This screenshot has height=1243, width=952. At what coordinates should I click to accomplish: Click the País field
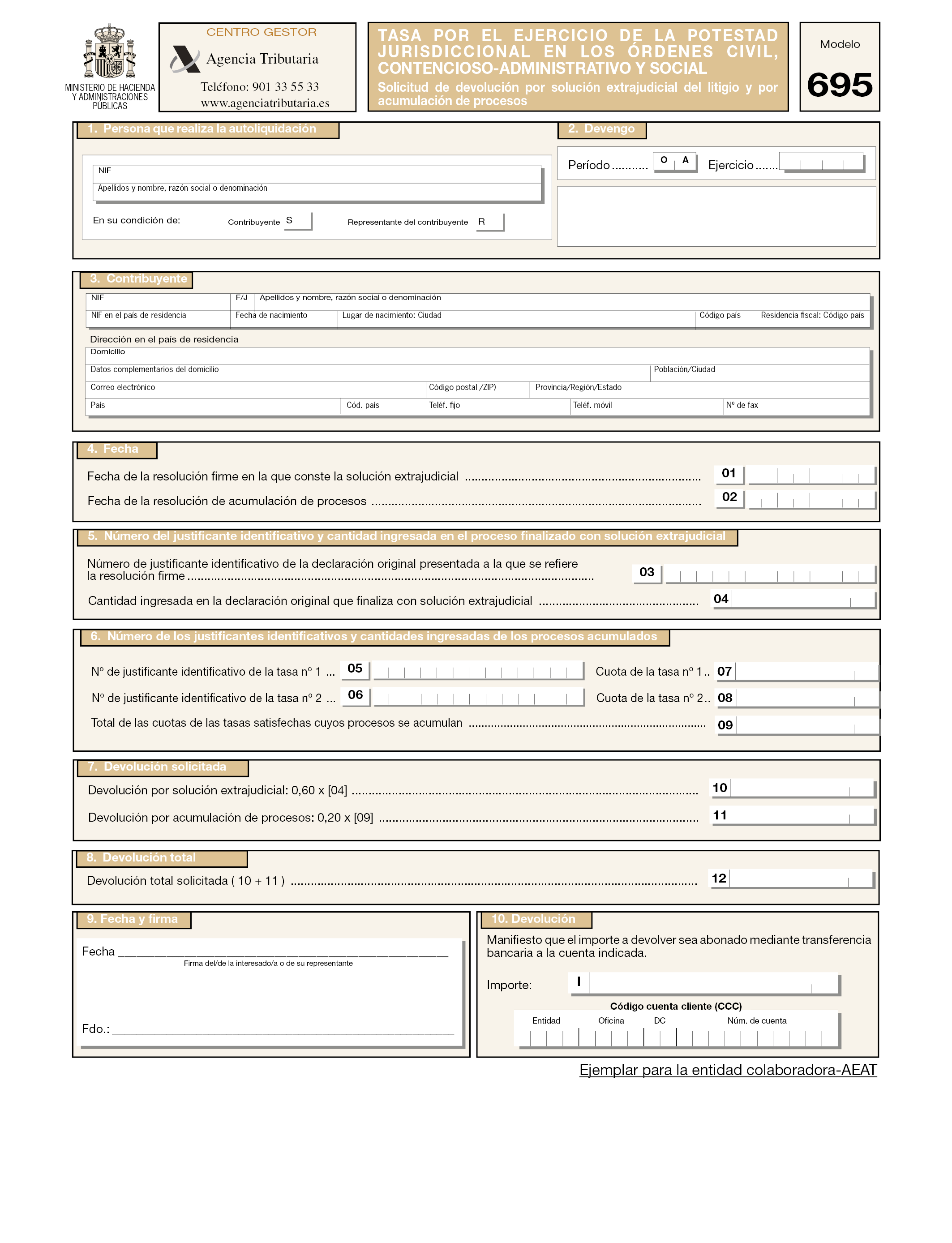coord(213,408)
